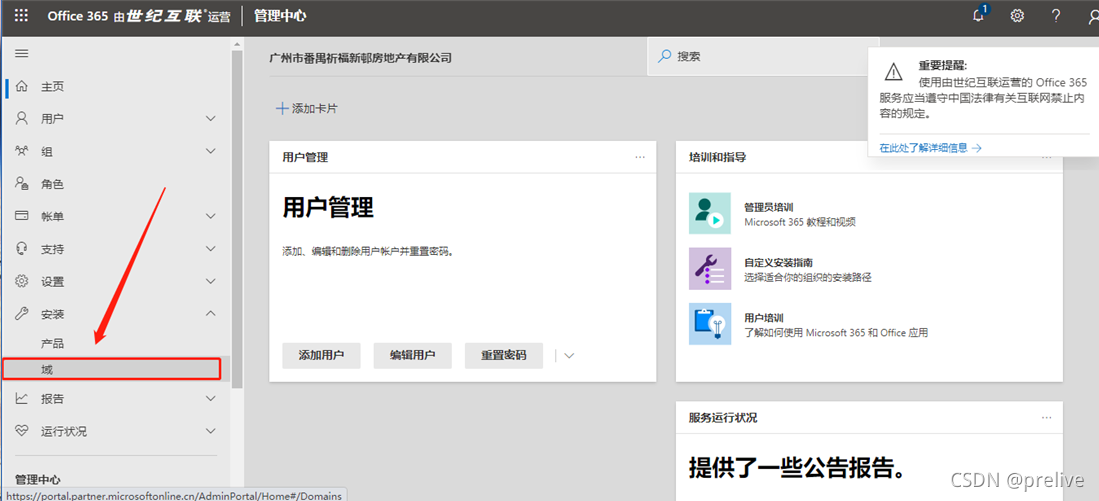The height and width of the screenshot is (501, 1099).
Task: Collapse the navigation hamburger menu
Action: 22,53
